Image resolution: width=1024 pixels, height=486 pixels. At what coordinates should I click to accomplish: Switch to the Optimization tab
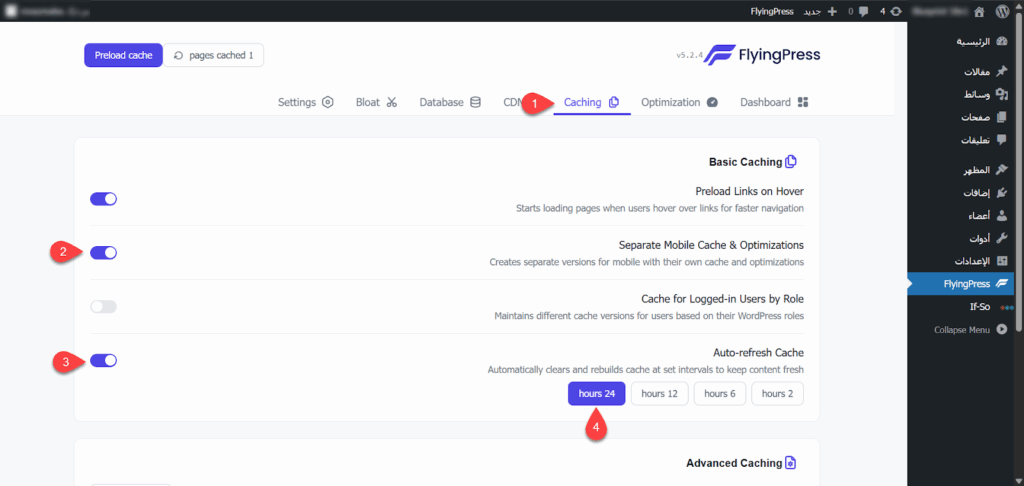[x=679, y=102]
